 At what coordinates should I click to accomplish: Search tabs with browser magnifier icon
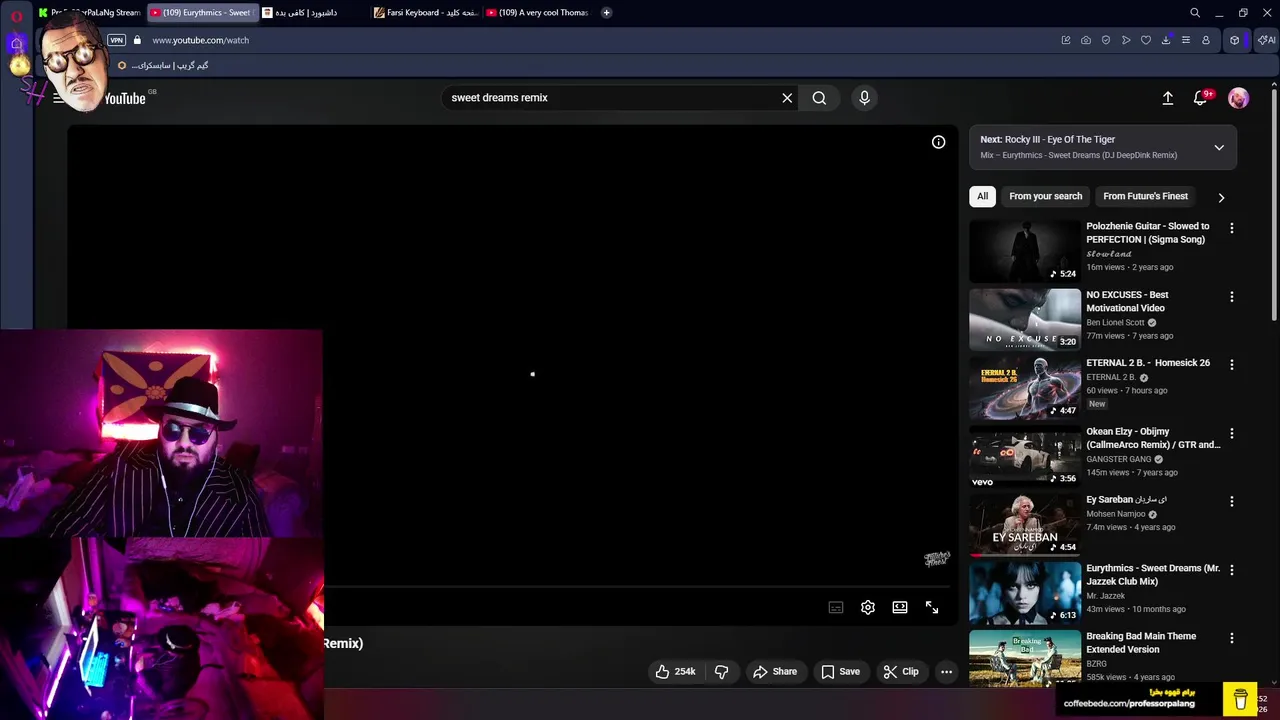pyautogui.click(x=1194, y=13)
